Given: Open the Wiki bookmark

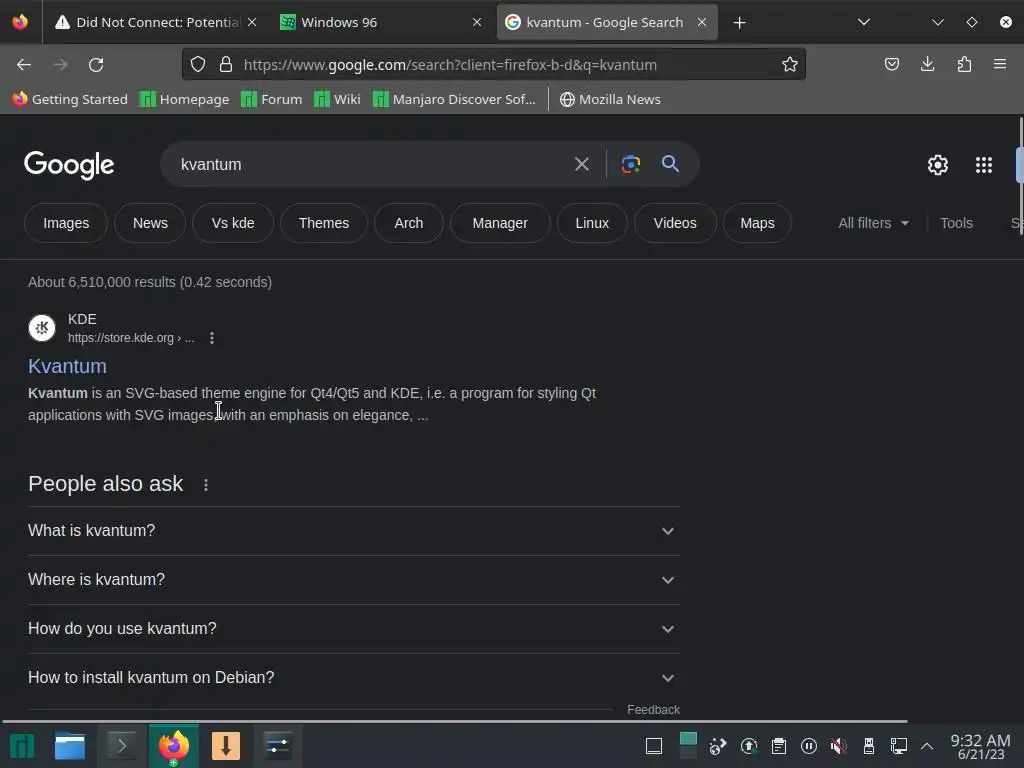Looking at the screenshot, I should click(x=337, y=100).
